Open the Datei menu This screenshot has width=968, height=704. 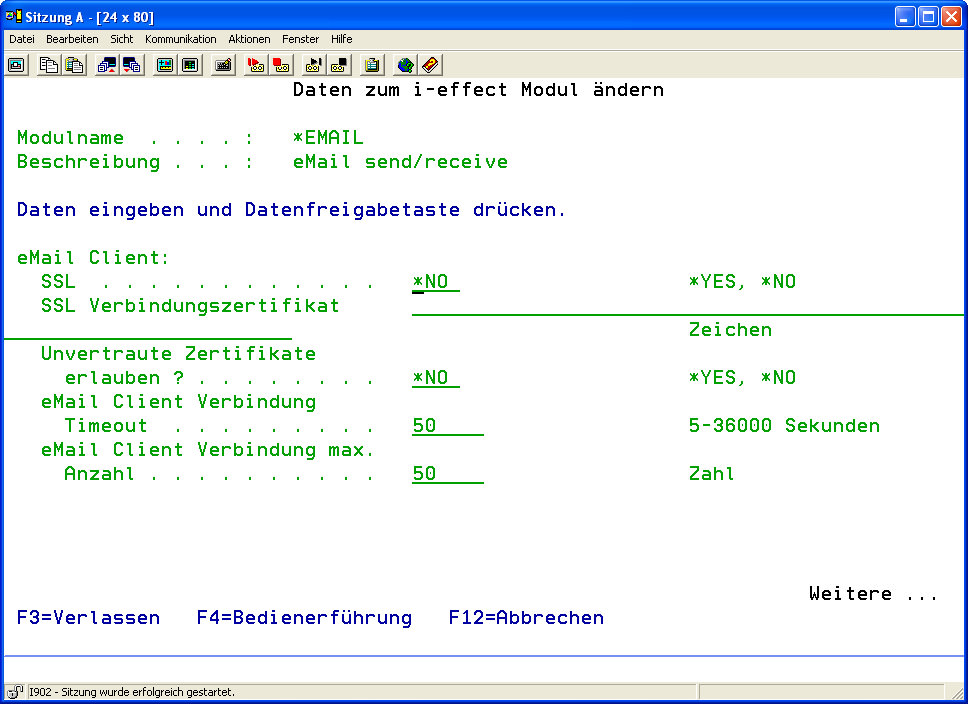[22, 39]
